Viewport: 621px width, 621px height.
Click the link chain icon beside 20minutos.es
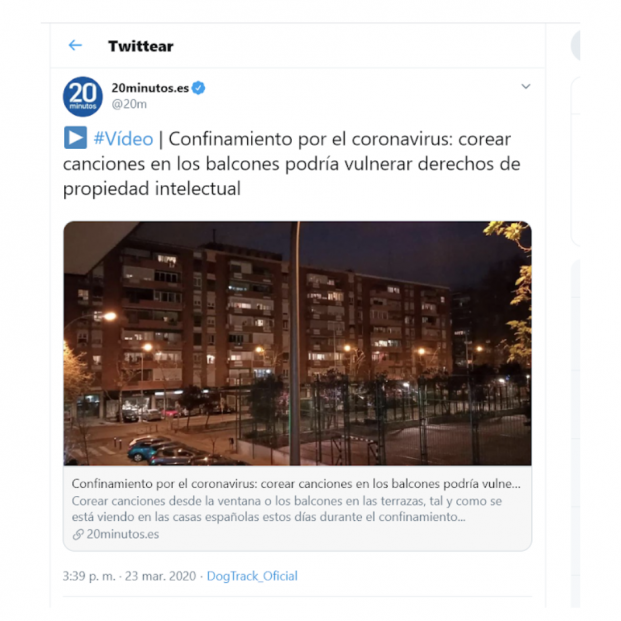[x=78, y=535]
